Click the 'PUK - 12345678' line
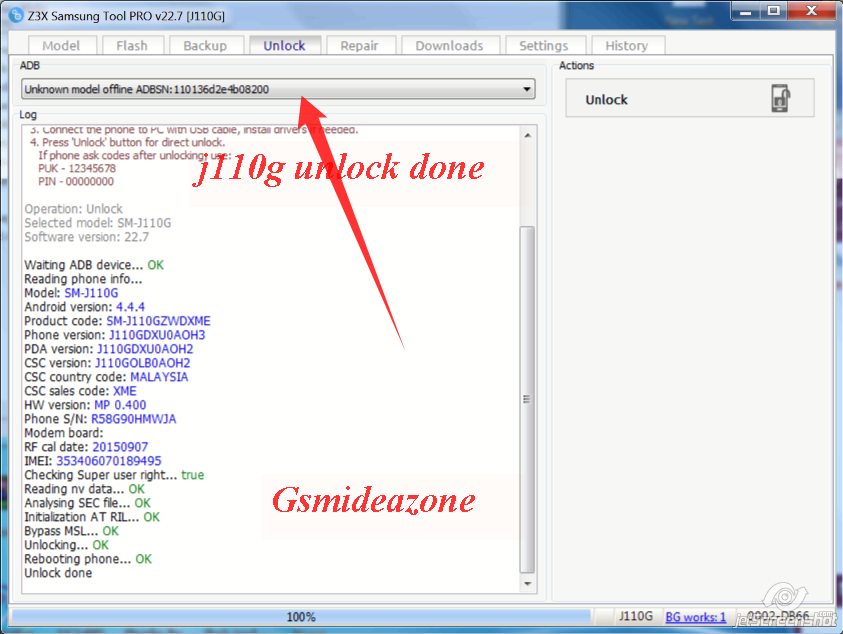Image resolution: width=843 pixels, height=634 pixels. pyautogui.click(x=77, y=168)
